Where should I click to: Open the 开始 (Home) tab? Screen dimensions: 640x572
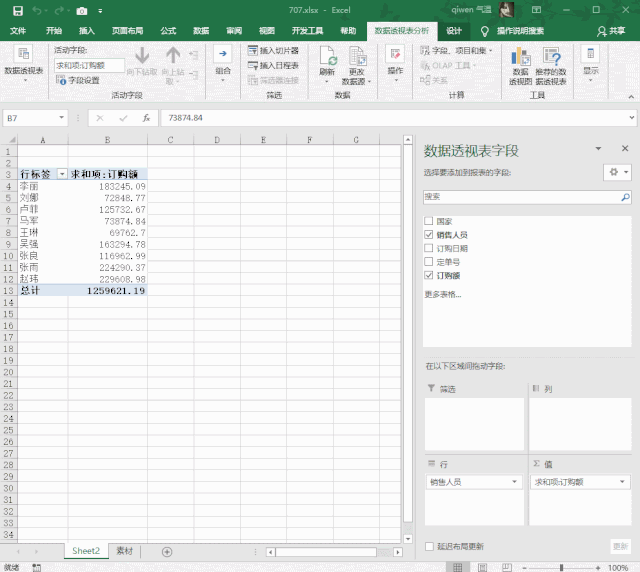click(x=53, y=31)
